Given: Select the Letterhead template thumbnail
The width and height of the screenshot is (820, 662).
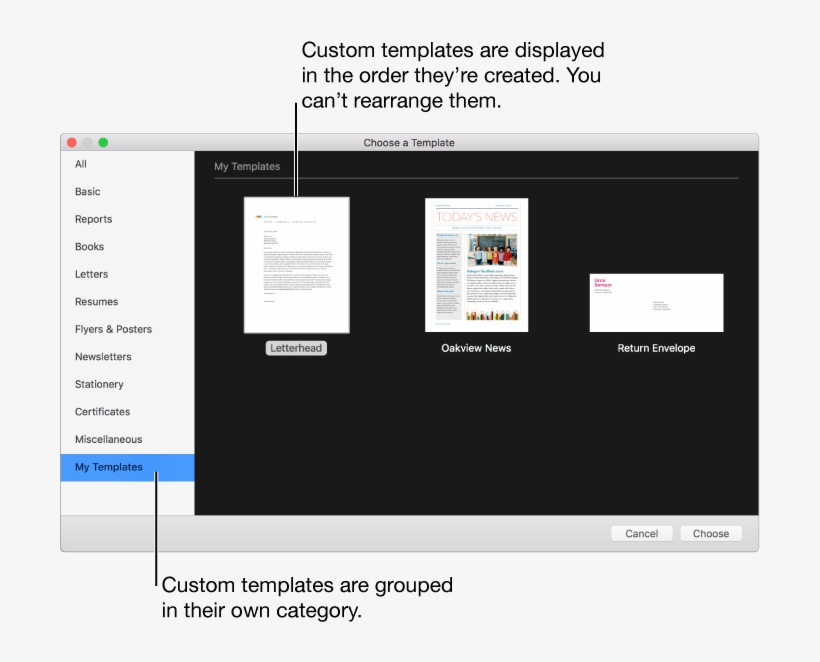Looking at the screenshot, I should coord(296,264).
